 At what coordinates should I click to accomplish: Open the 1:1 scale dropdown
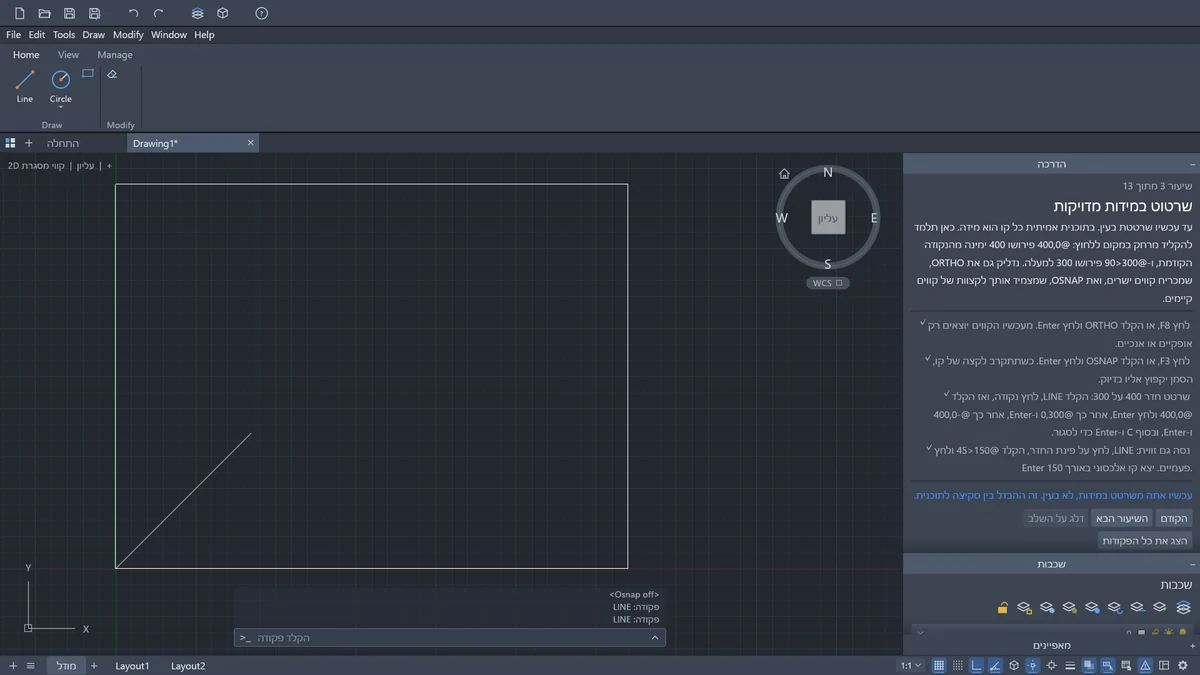point(911,665)
